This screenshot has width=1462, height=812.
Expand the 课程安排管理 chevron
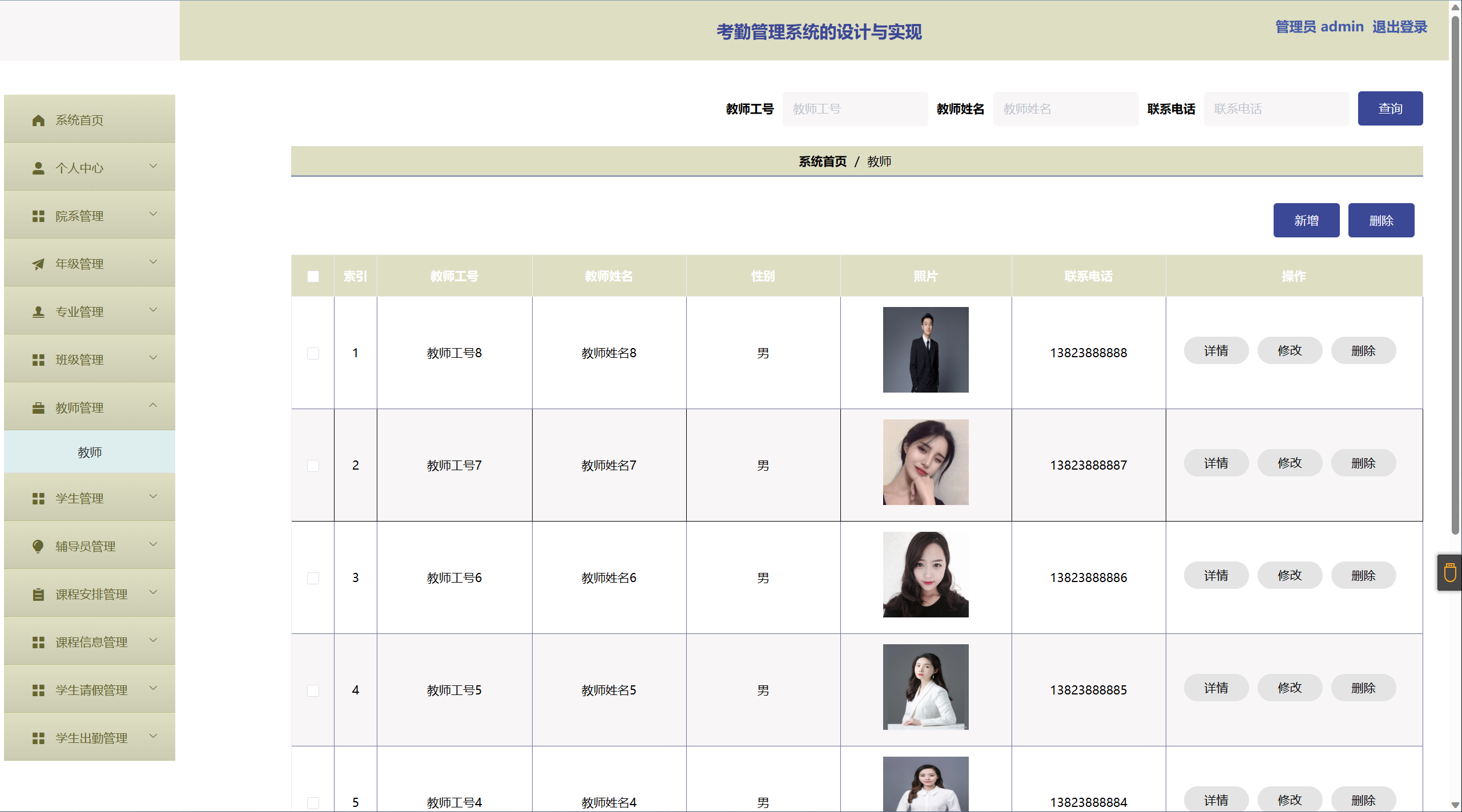pos(153,592)
